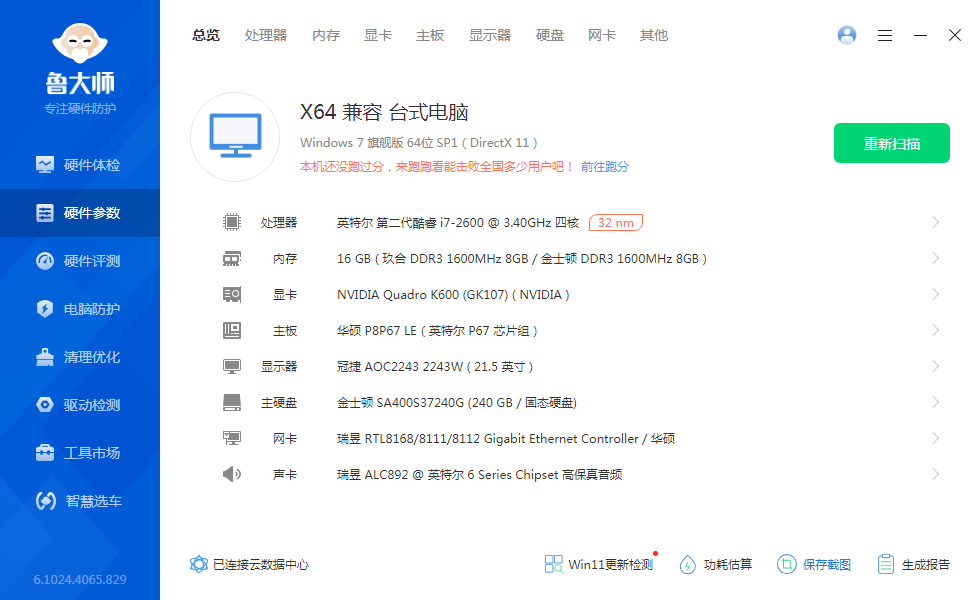The image size is (980, 600).
Task: Click 金士顿 SA400S37240G disk text
Action: click(x=457, y=402)
